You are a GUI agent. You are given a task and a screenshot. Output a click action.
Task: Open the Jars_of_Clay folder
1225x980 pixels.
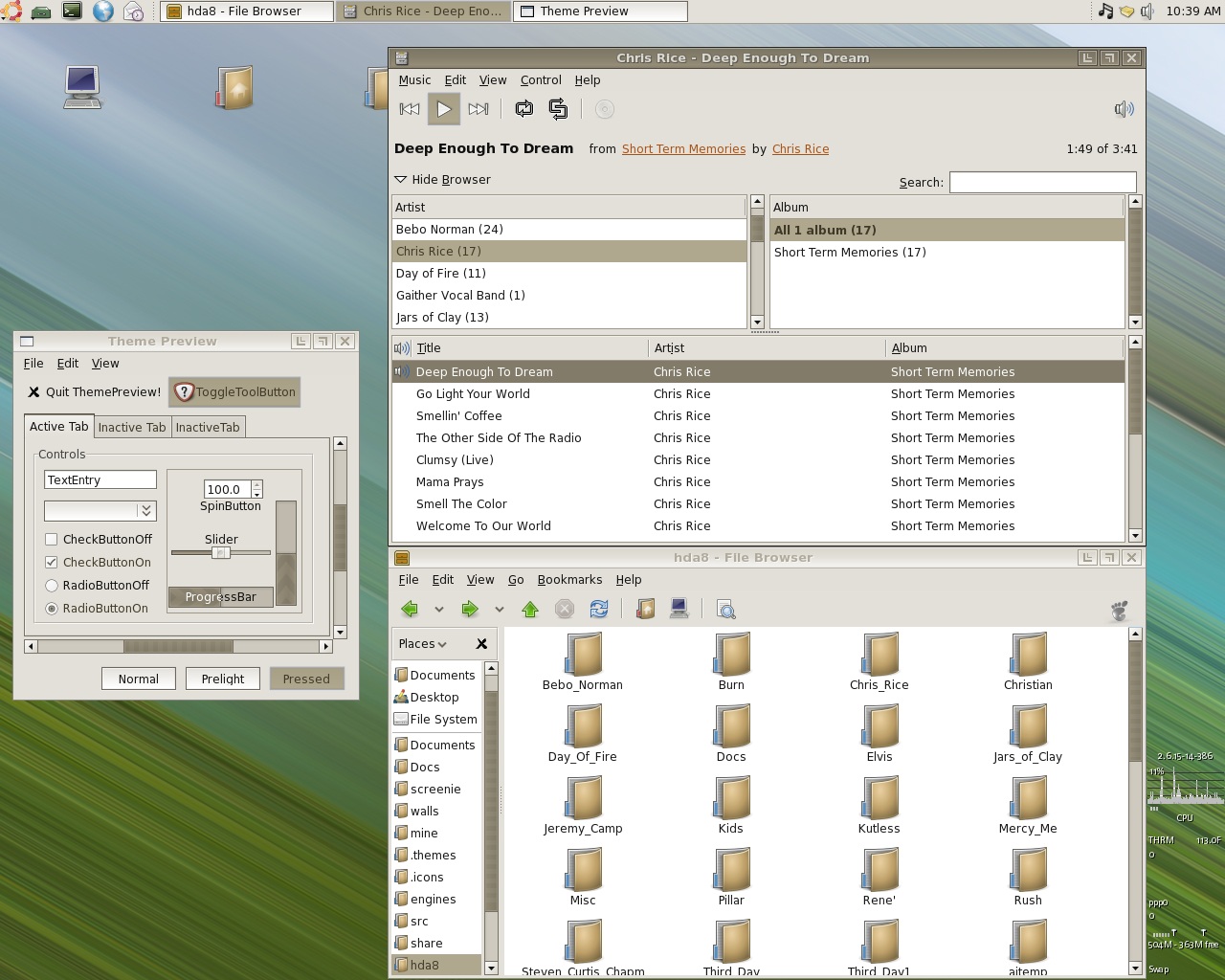point(1028,733)
